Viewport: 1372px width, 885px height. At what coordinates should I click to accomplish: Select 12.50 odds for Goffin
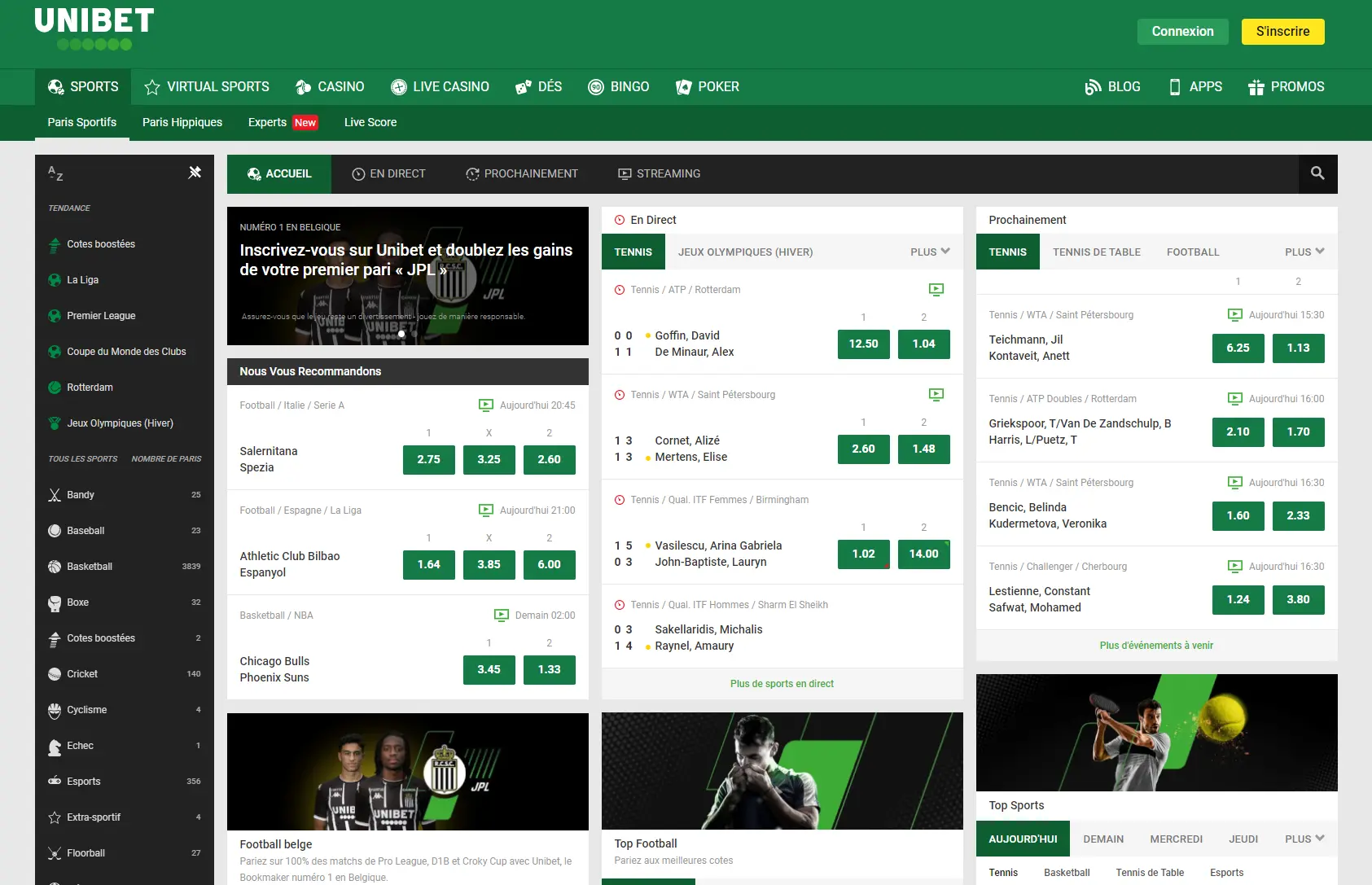[x=864, y=344]
